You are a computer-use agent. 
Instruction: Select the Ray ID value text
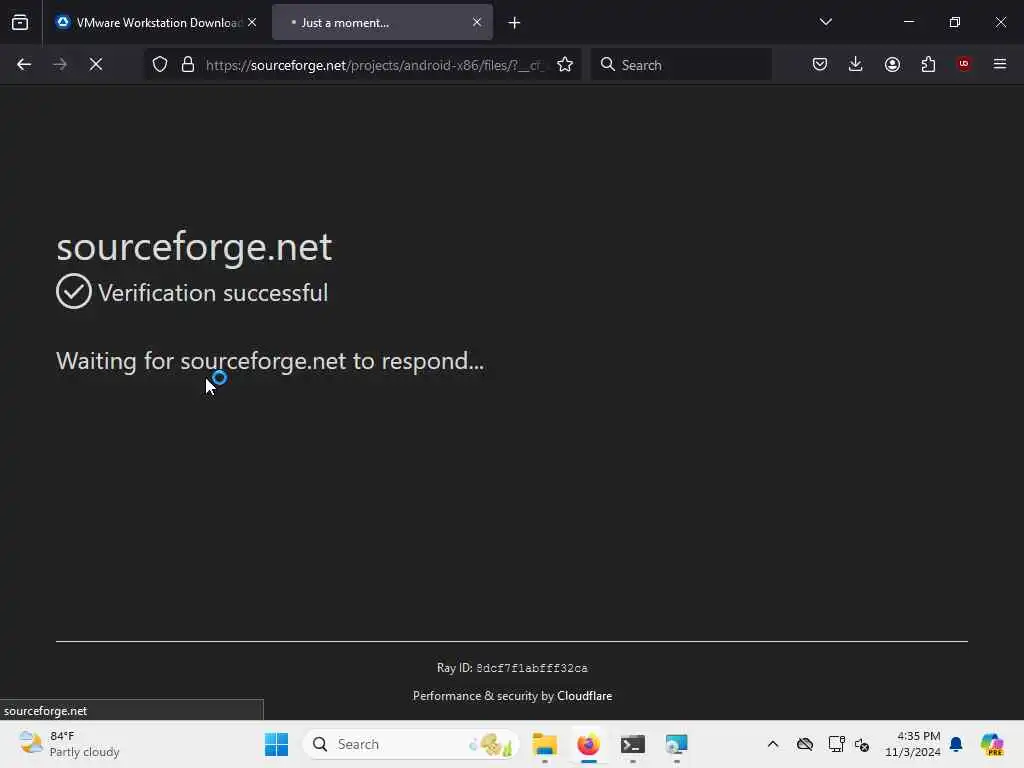(x=532, y=668)
